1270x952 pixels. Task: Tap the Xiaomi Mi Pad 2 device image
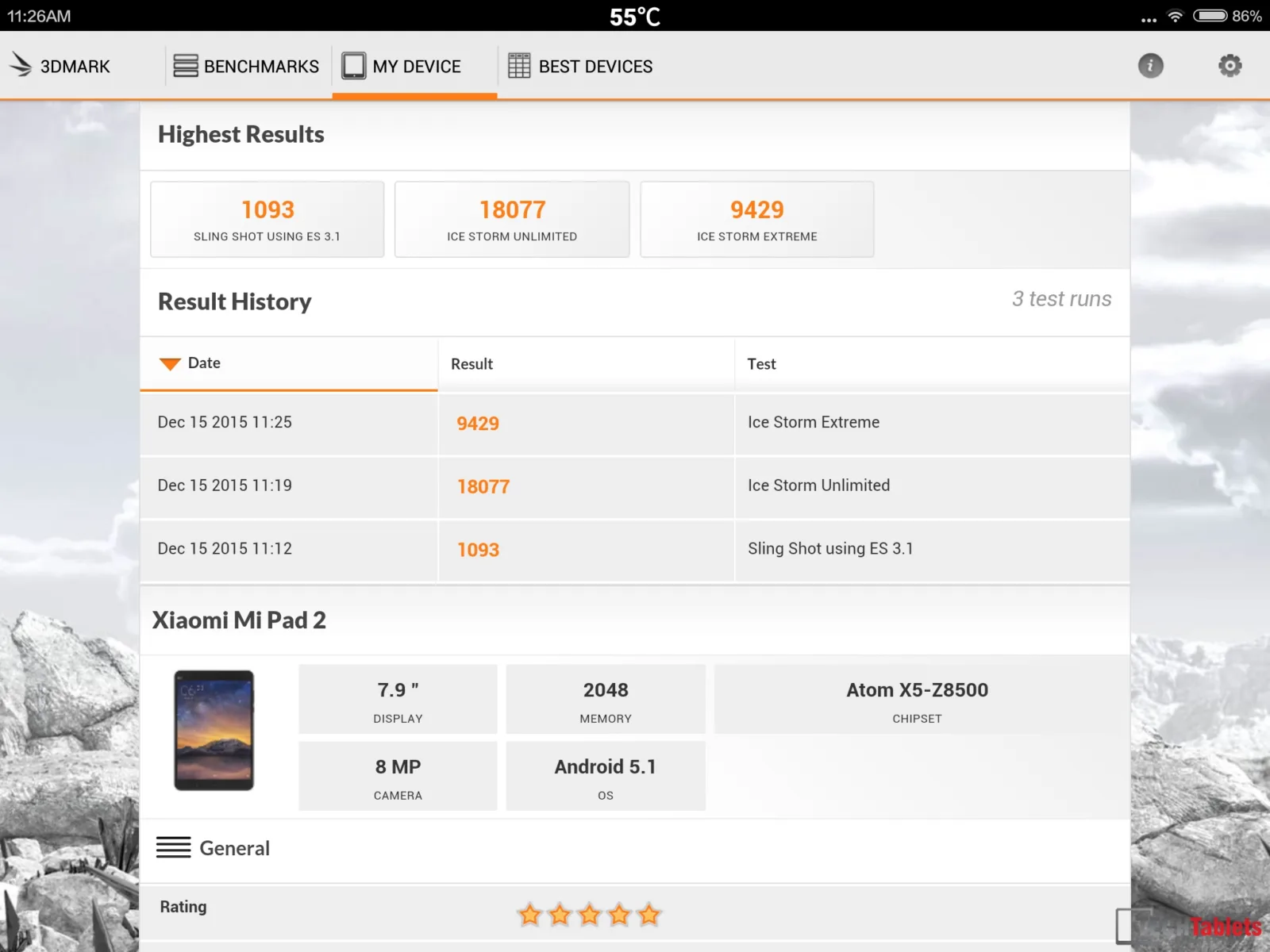click(x=214, y=731)
